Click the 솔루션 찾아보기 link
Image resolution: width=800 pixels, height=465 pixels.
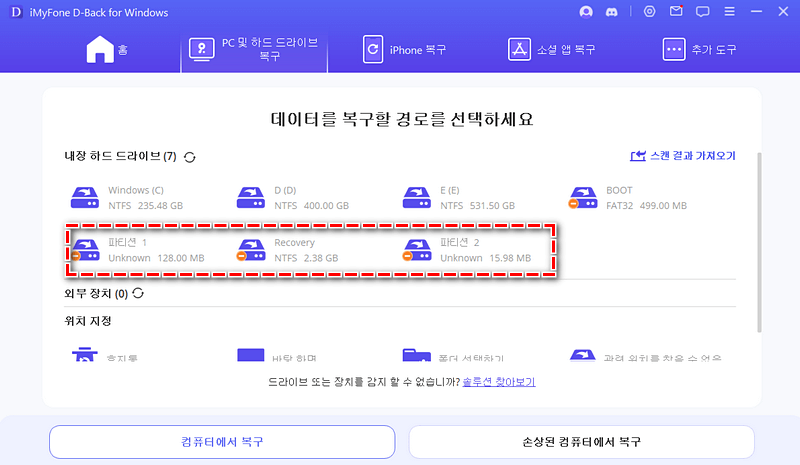coord(499,382)
